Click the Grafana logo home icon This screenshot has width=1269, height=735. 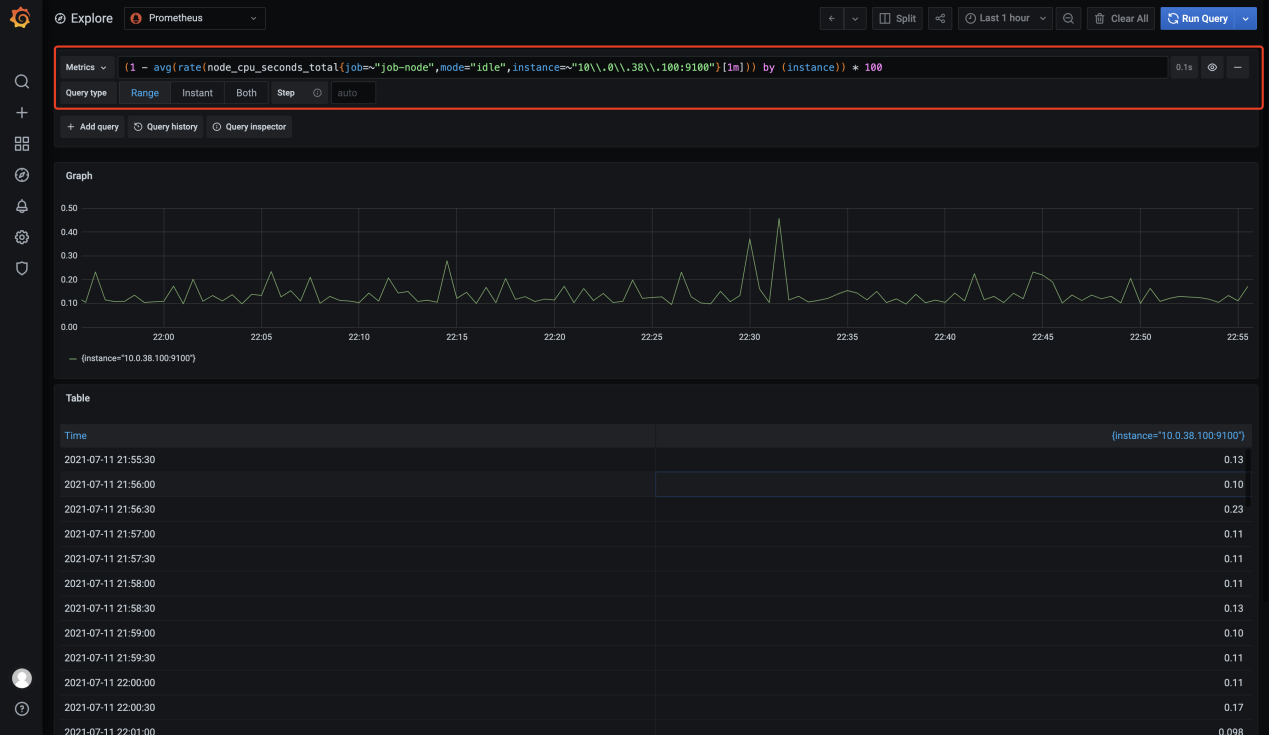(x=21, y=19)
